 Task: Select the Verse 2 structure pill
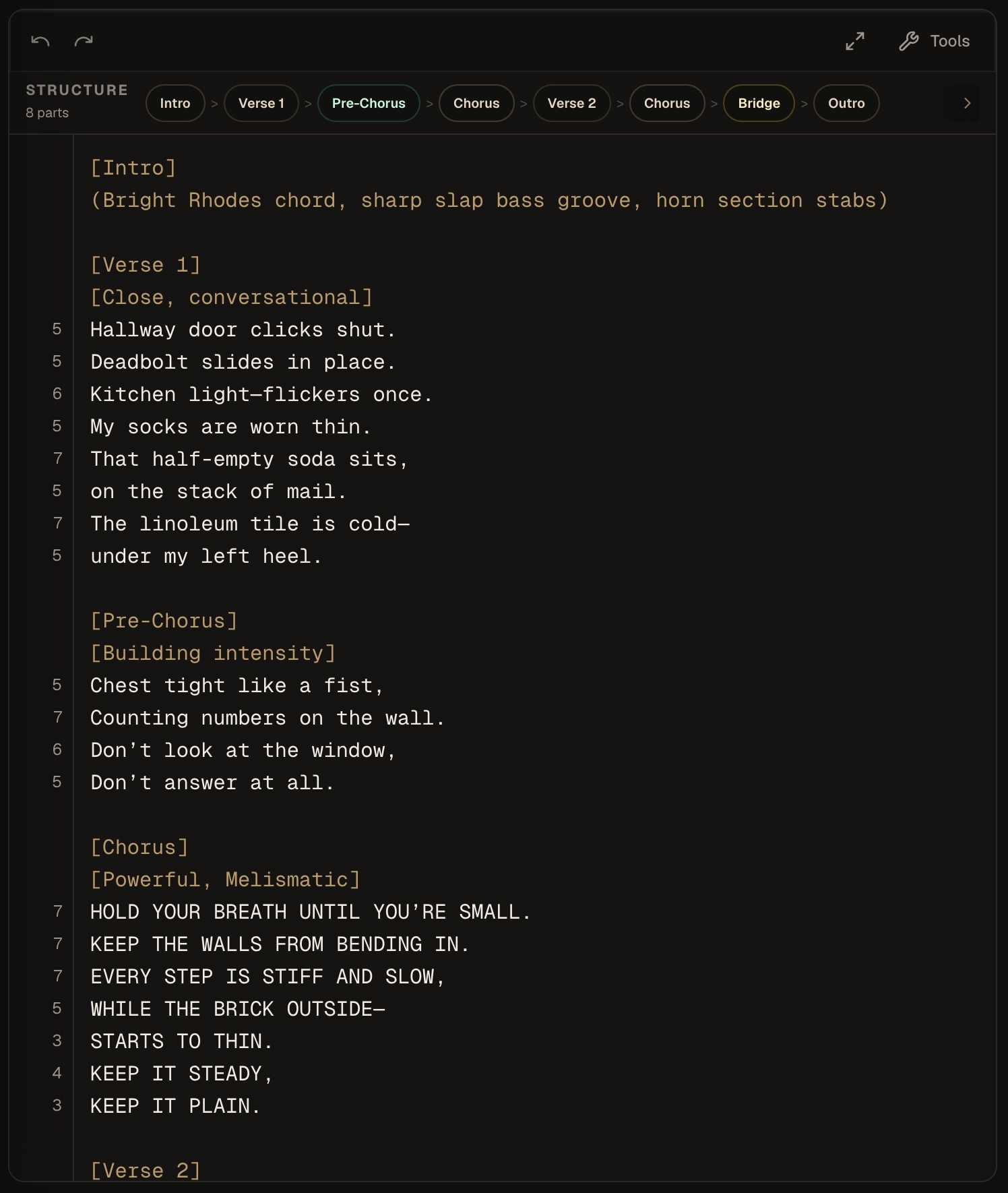point(572,103)
